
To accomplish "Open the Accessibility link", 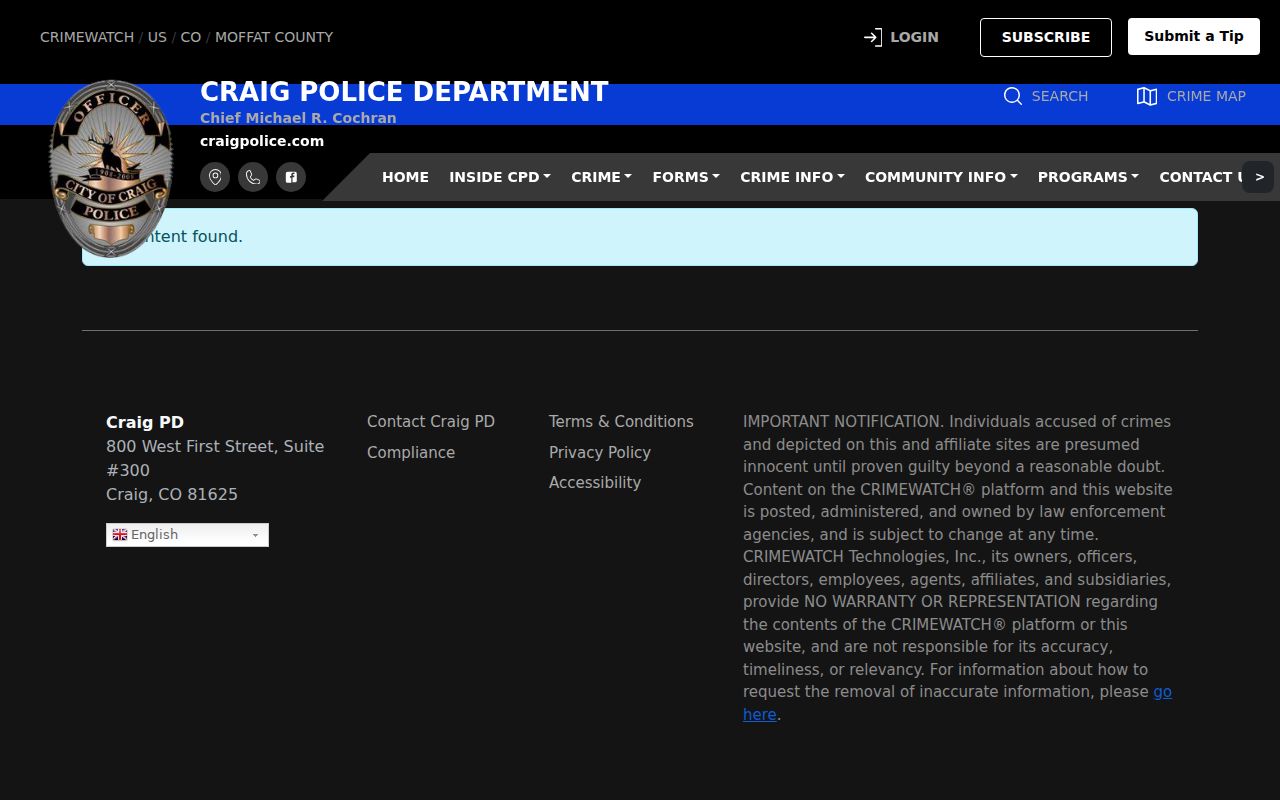I will [595, 482].
